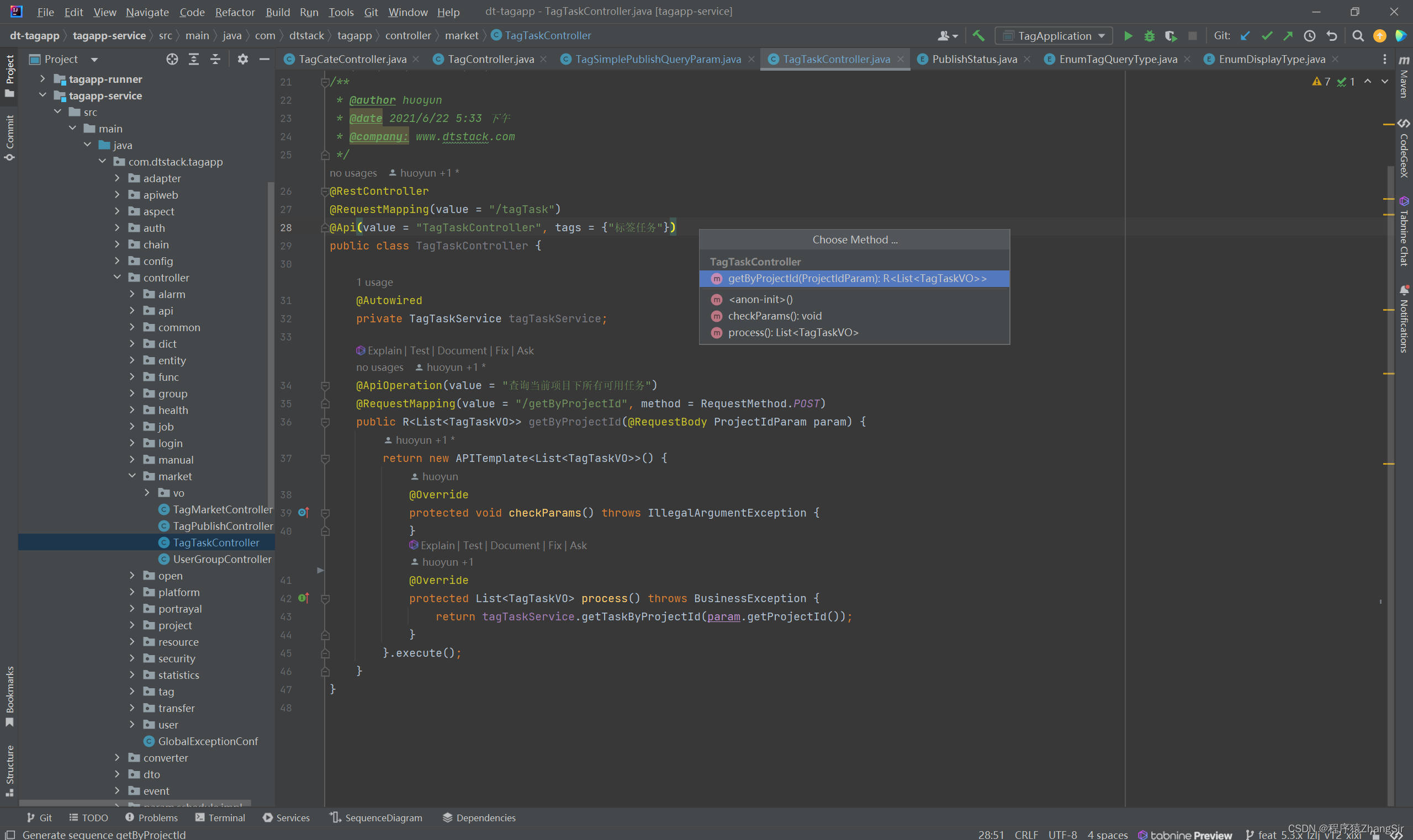This screenshot has height=840, width=1413.
Task: Show recent editor tabs menu (three dots)
Action: pyautogui.click(x=1385, y=59)
